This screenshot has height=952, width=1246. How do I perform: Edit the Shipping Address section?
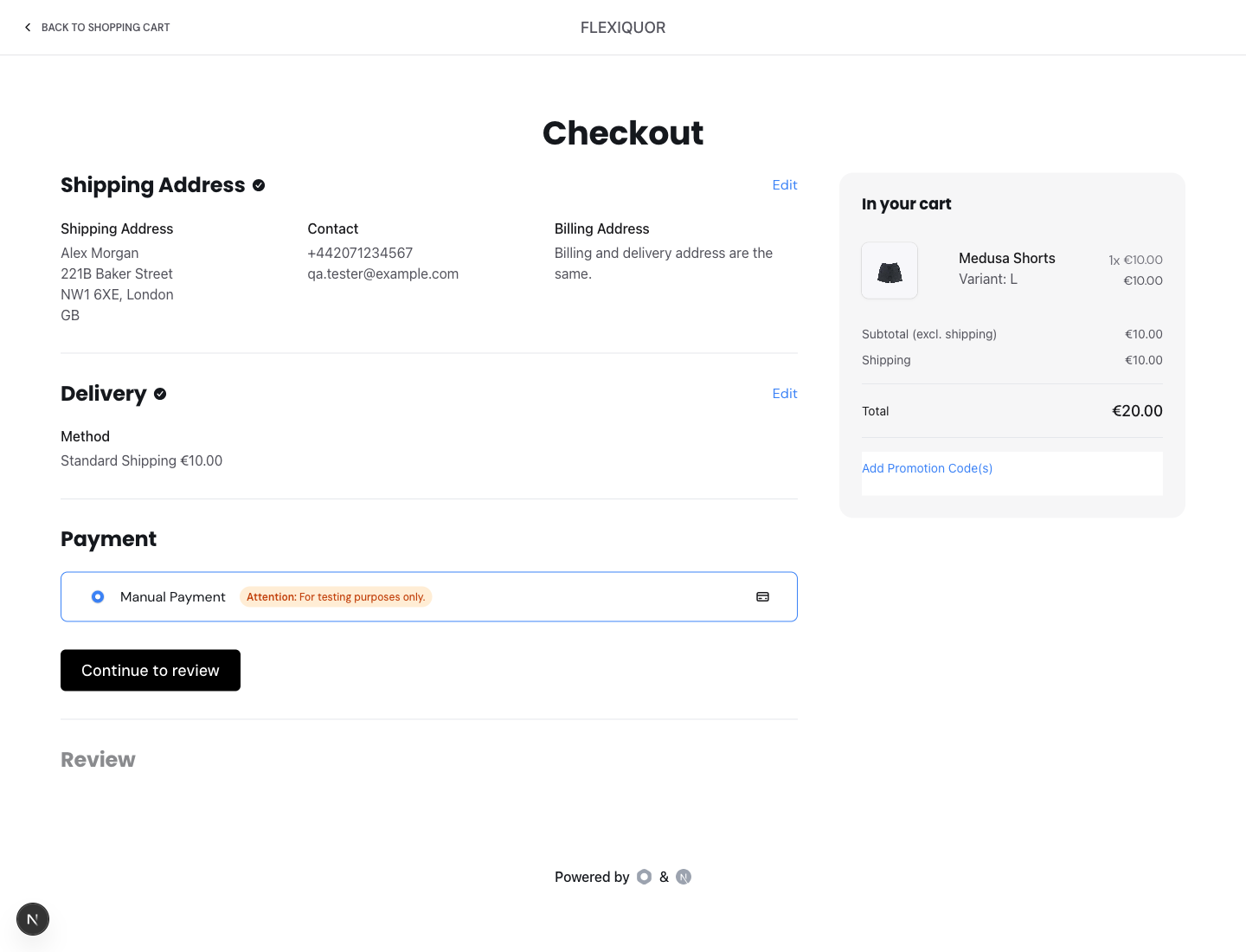[785, 185]
